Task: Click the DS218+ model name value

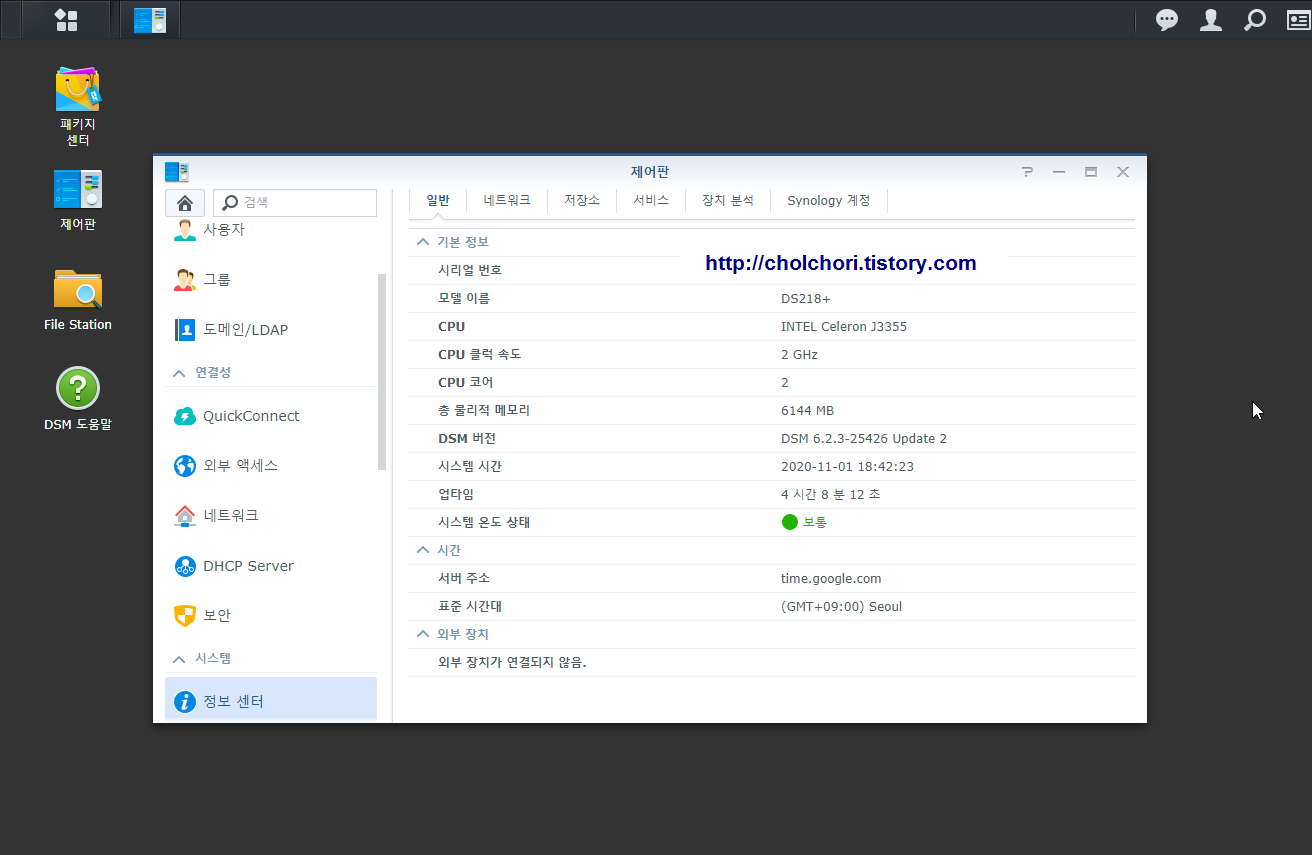Action: tap(806, 299)
